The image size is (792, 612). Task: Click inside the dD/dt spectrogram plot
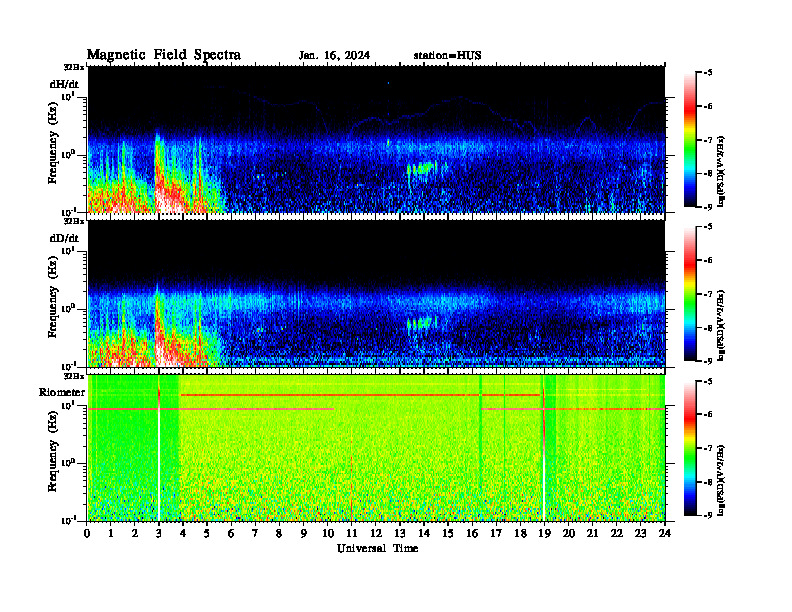tap(376, 293)
